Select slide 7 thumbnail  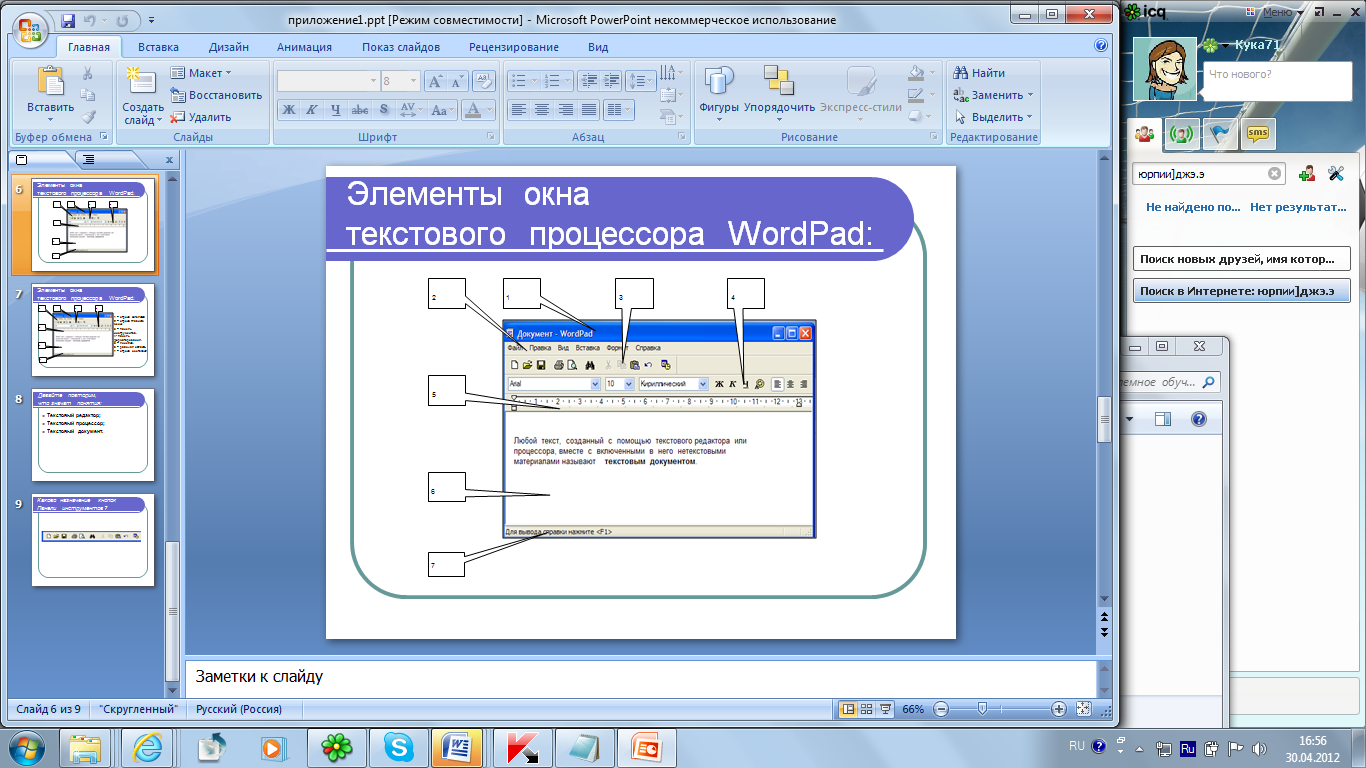(x=93, y=331)
